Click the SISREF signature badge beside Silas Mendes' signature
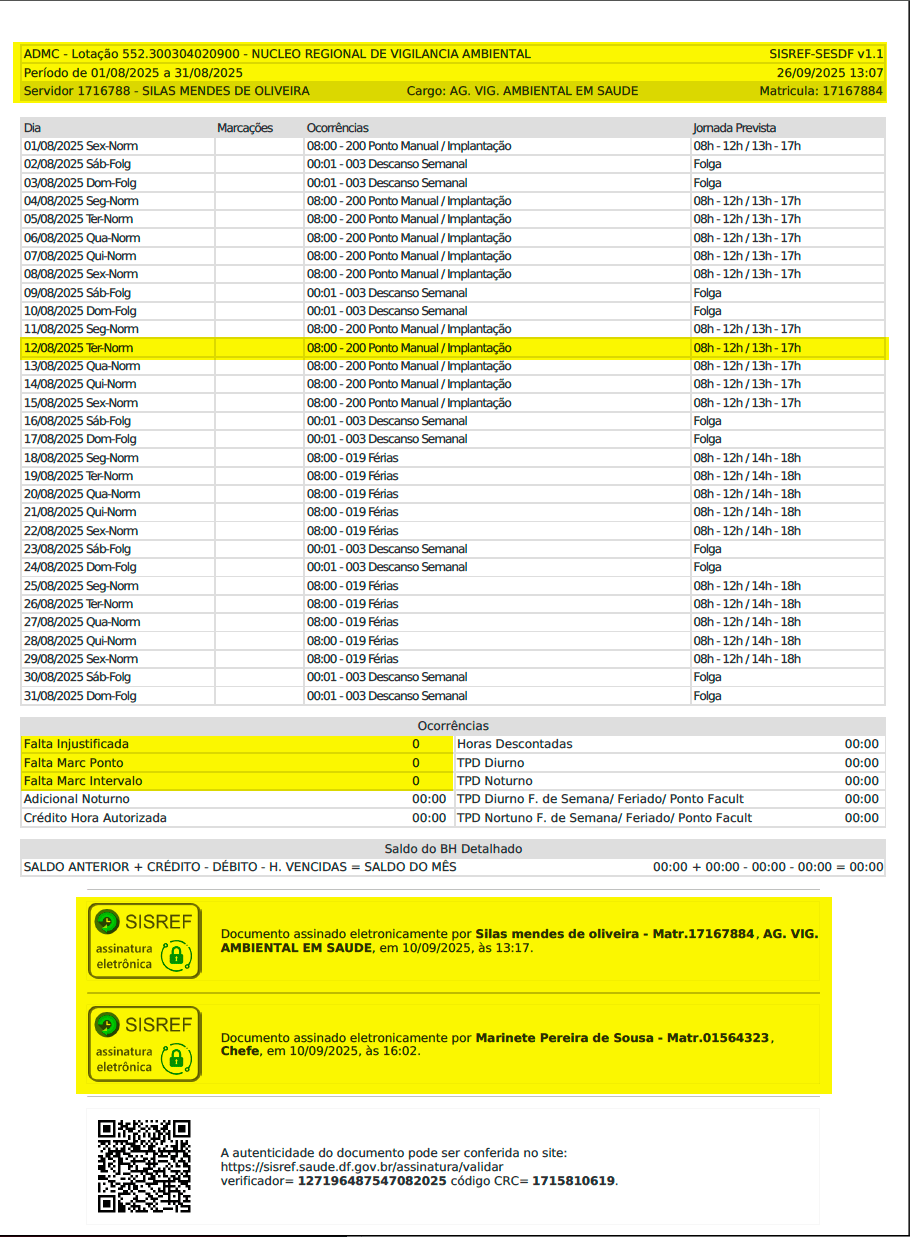The image size is (910, 1237). click(x=145, y=941)
